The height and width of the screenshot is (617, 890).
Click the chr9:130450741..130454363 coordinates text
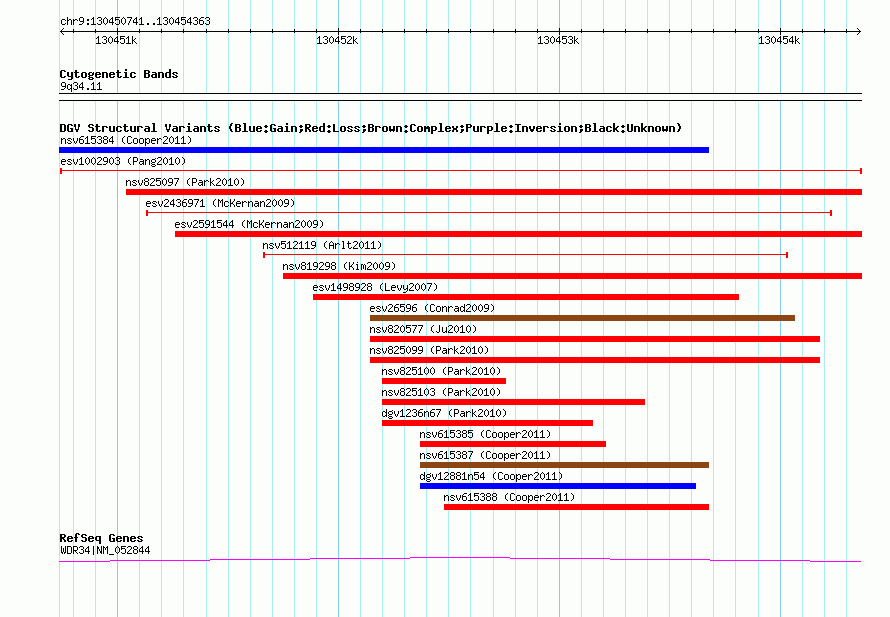pyautogui.click(x=135, y=22)
